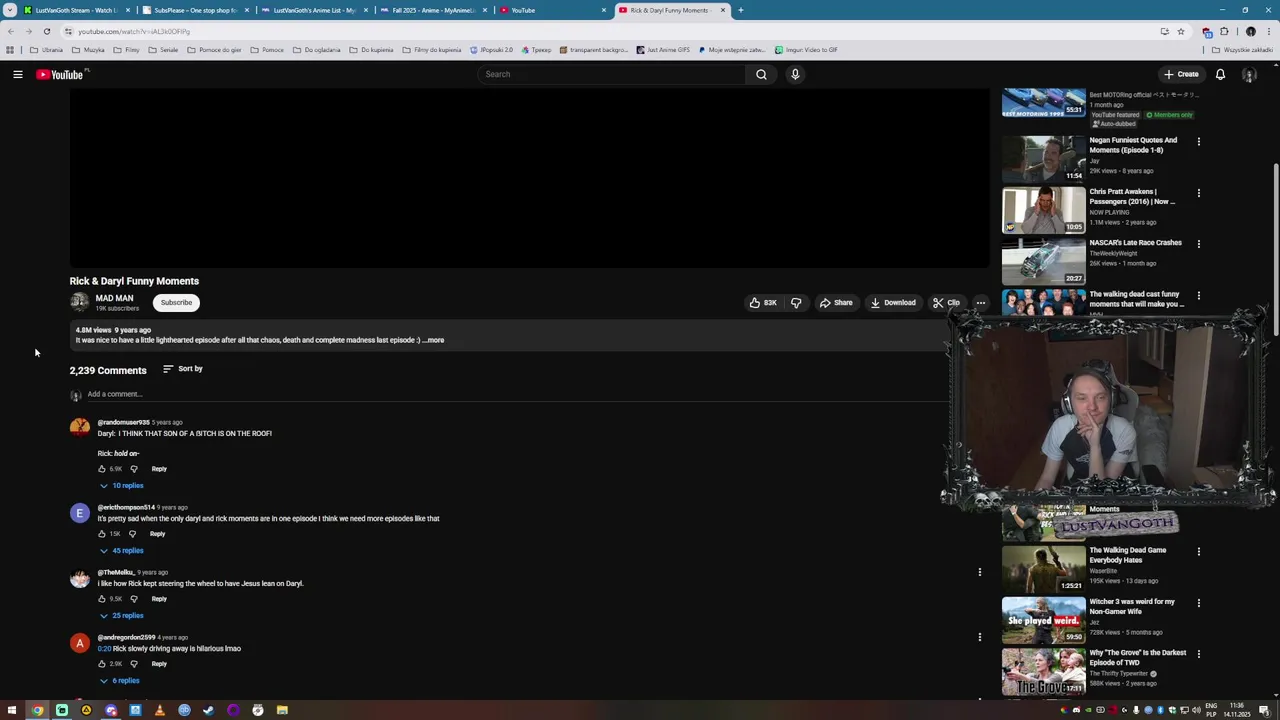1280x720 pixels.
Task: Dislike the randomuser935 comment
Action: pyautogui.click(x=134, y=469)
